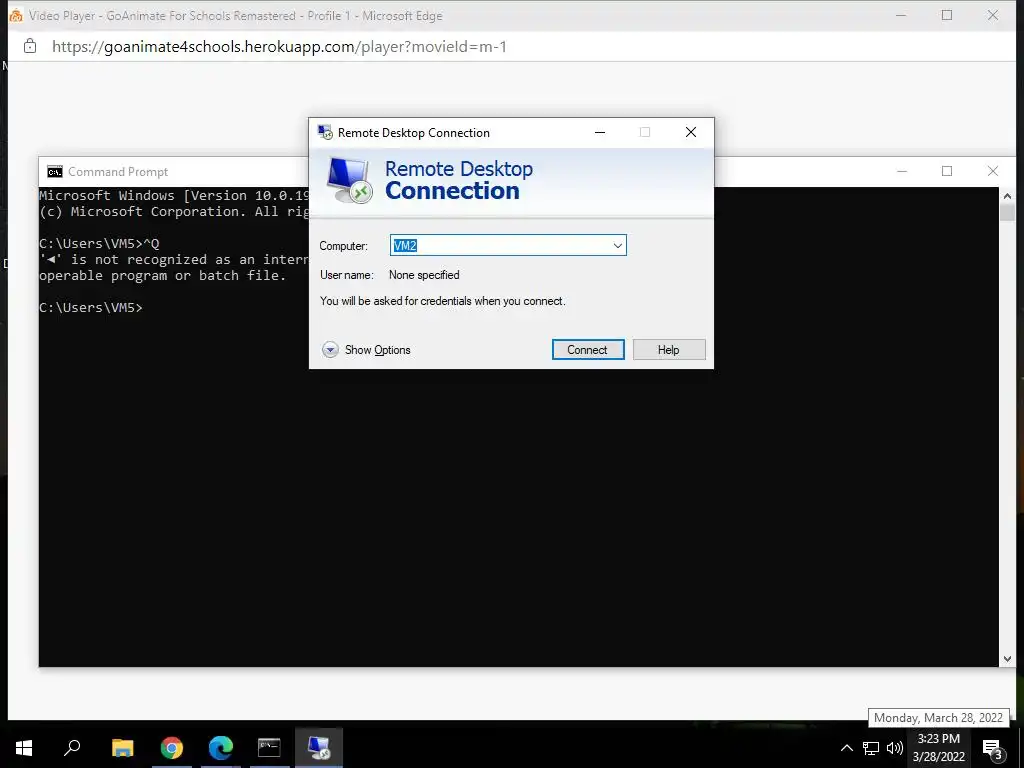The image size is (1024, 768).
Task: Click the lock icon in Edge address bar
Action: (x=29, y=46)
